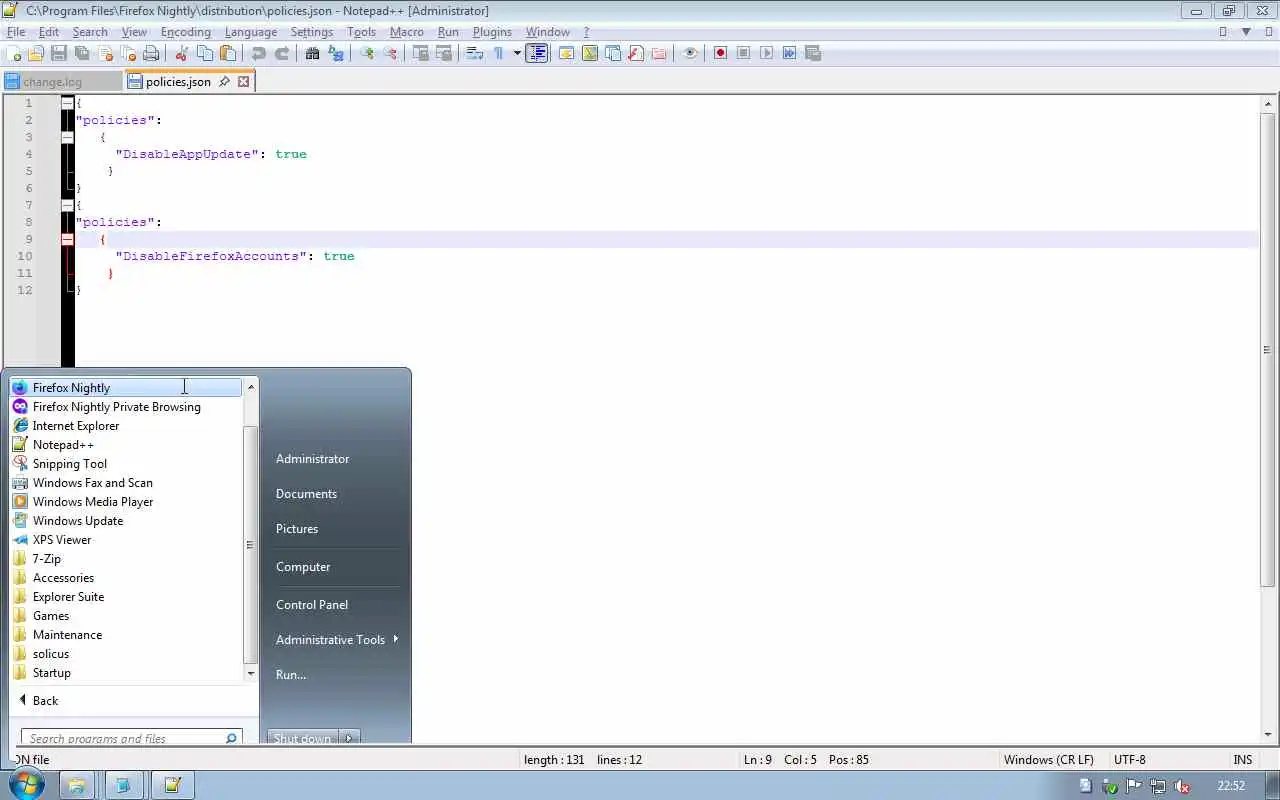
Task: Toggle Word wrap in toolbar
Action: pyautogui.click(x=474, y=53)
